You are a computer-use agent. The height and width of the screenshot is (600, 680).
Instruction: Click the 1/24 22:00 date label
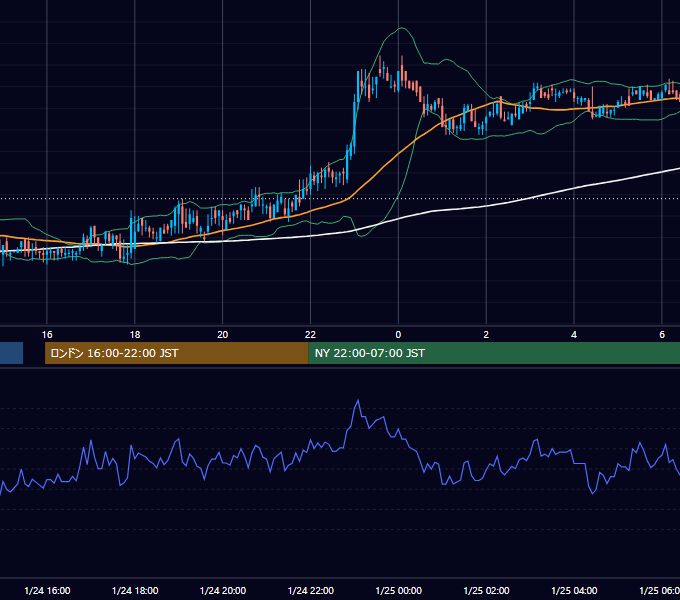(x=311, y=590)
